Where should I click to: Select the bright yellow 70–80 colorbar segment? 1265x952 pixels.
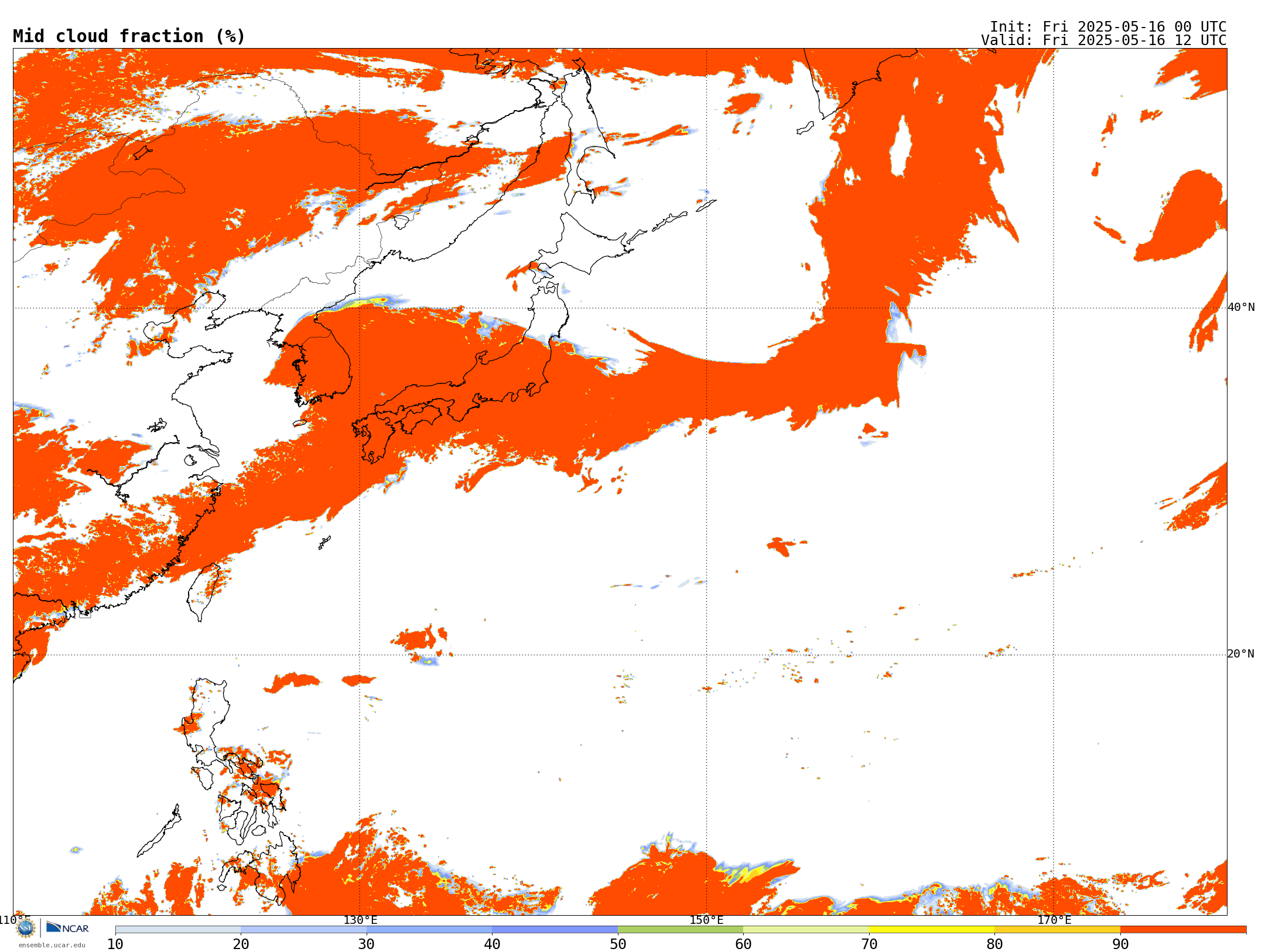[932, 930]
